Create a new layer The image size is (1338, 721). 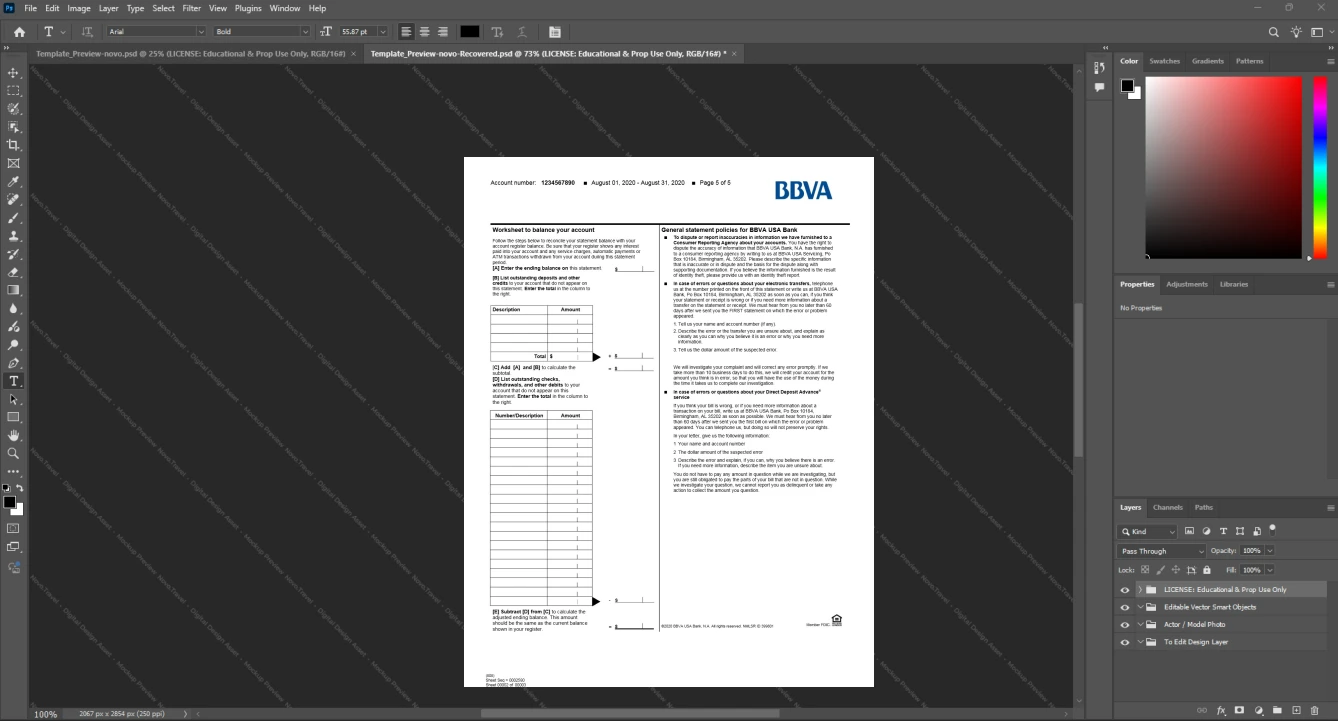click(1296, 710)
